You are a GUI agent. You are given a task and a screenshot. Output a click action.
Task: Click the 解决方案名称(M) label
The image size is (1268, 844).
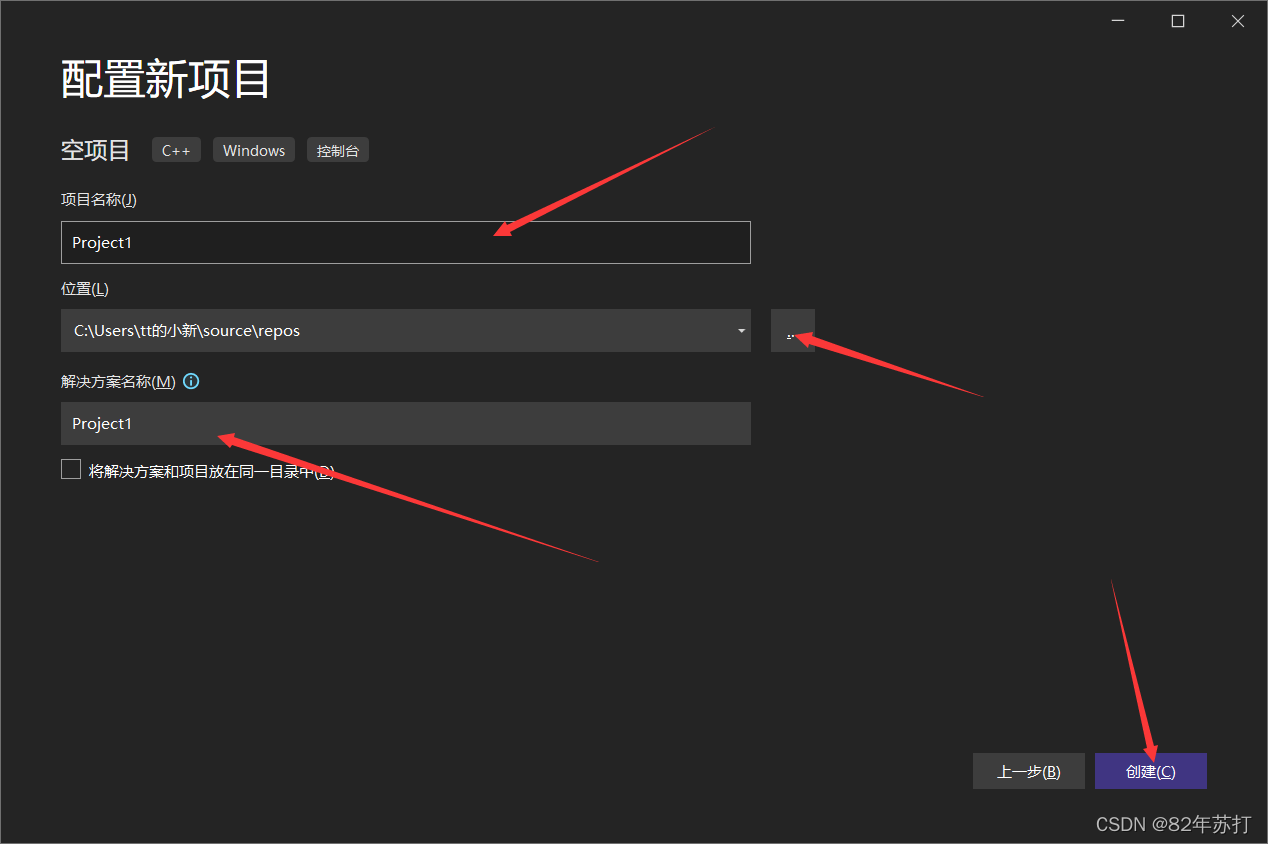point(118,381)
